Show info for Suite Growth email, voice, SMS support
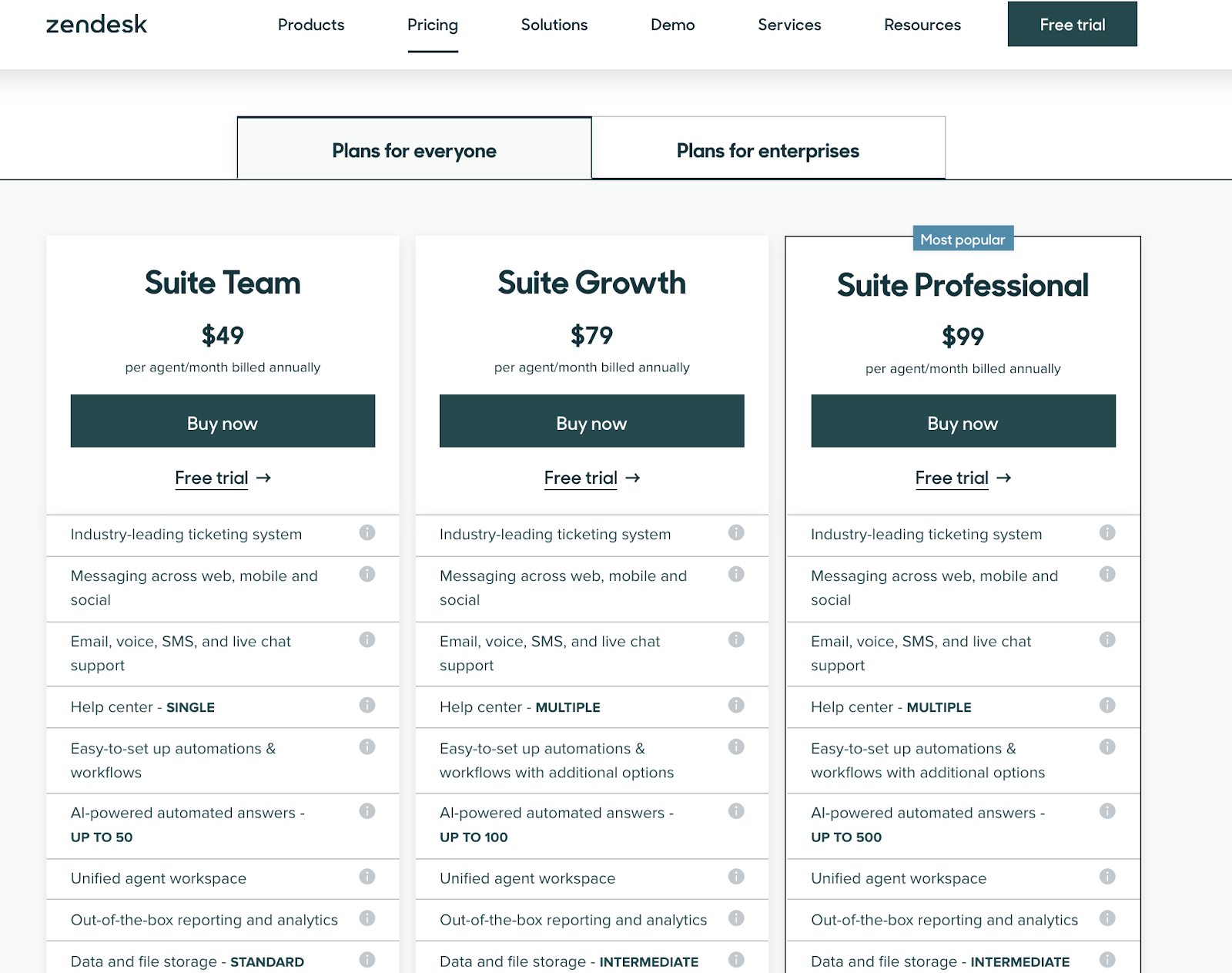Image resolution: width=1232 pixels, height=973 pixels. [736, 639]
